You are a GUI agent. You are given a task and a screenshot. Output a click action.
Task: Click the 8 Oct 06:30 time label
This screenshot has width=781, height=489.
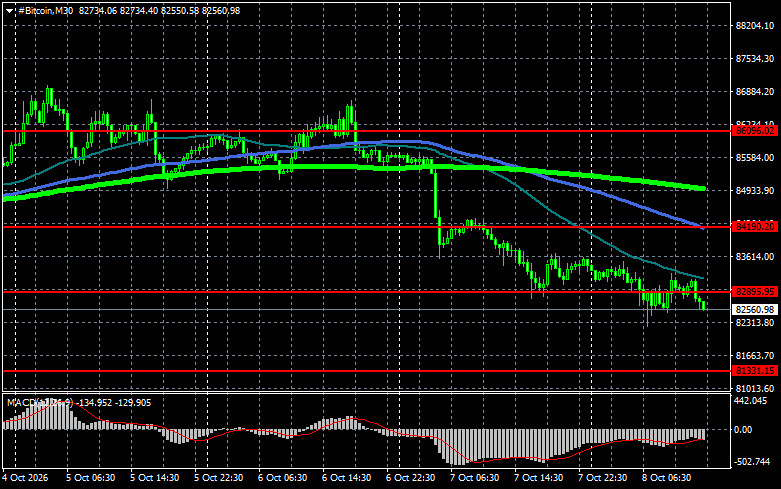pyautogui.click(x=666, y=478)
